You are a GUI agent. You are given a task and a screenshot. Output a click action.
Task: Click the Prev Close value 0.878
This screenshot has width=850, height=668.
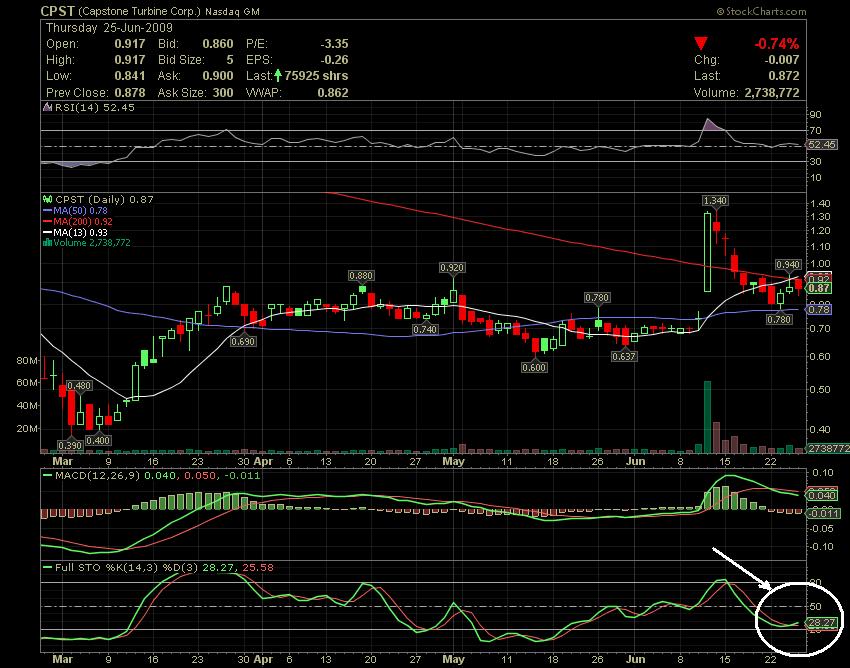tap(130, 93)
